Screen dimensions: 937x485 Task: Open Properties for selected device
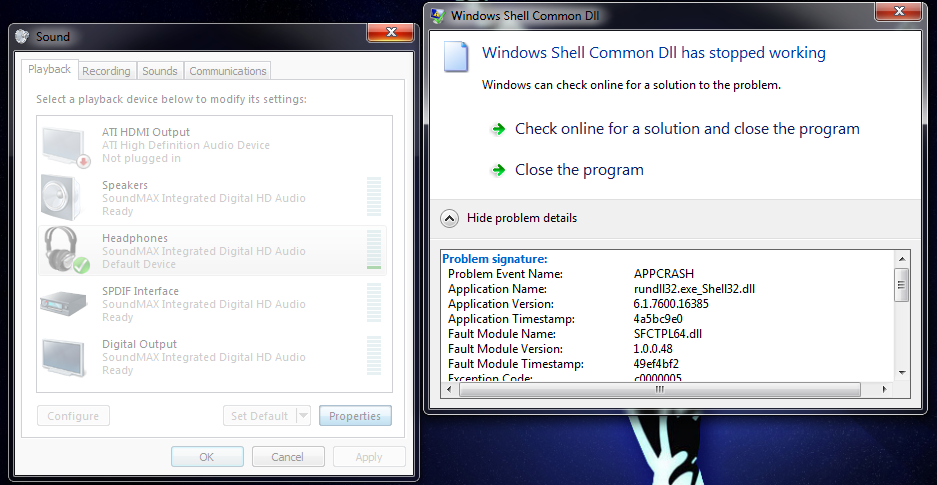pyautogui.click(x=355, y=416)
